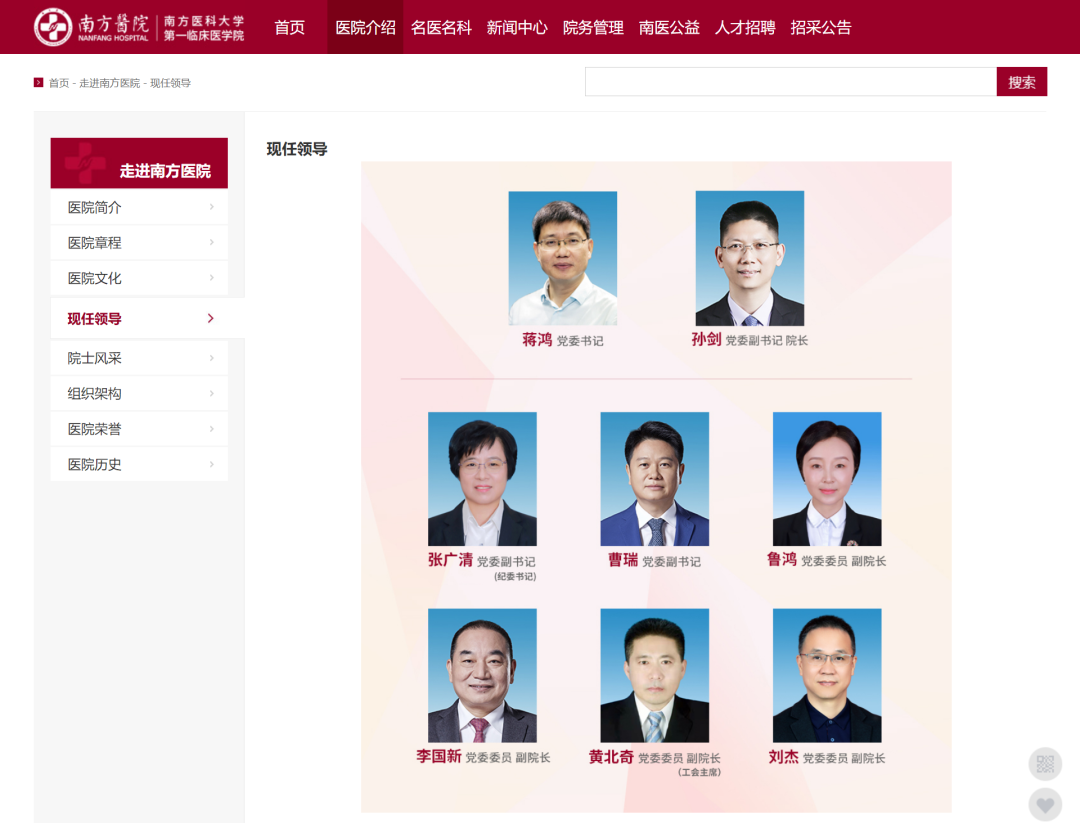
Task: Go to 新闻中心 in the top navigation
Action: (x=517, y=28)
